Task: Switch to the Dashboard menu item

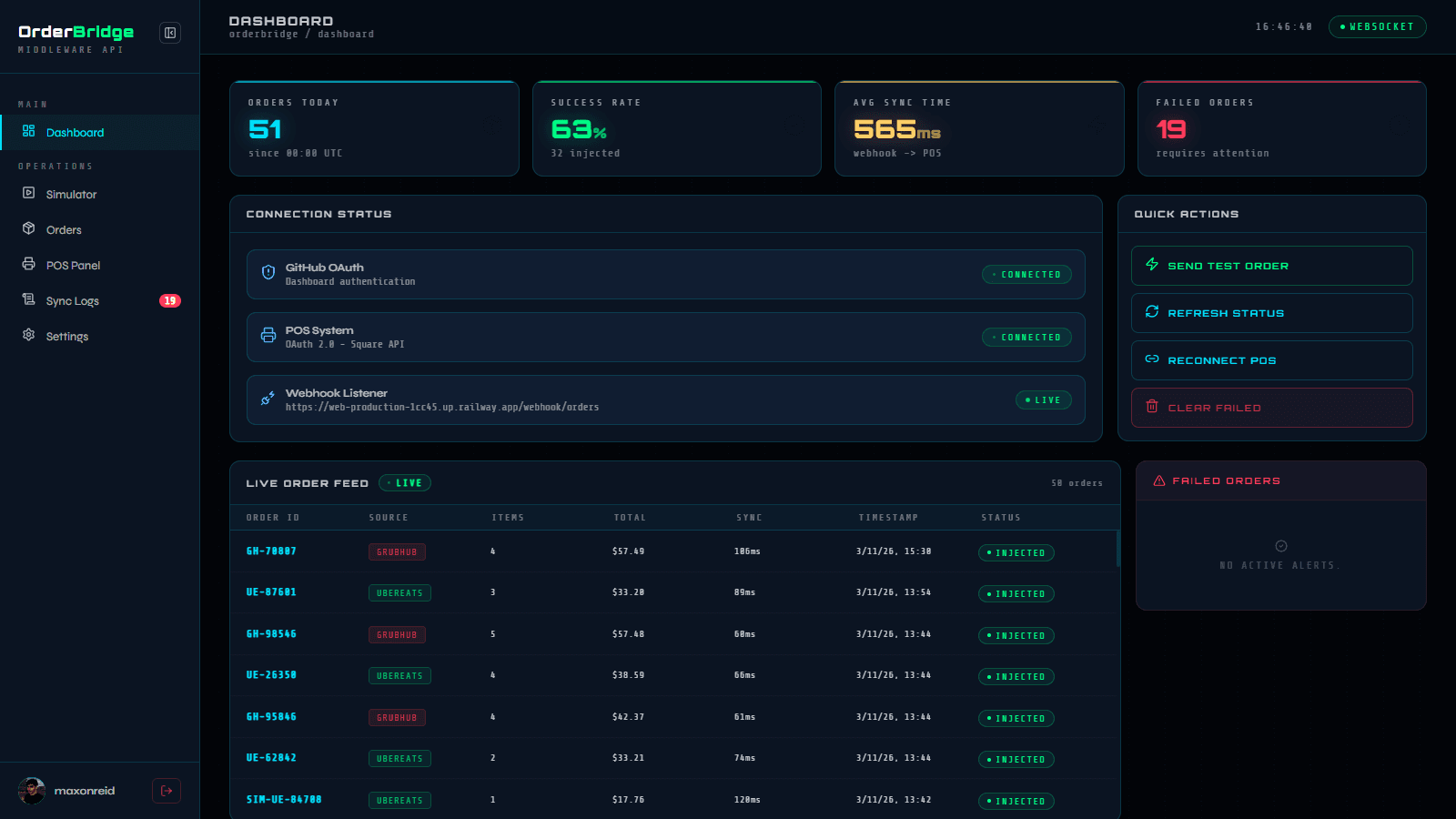Action: point(76,132)
